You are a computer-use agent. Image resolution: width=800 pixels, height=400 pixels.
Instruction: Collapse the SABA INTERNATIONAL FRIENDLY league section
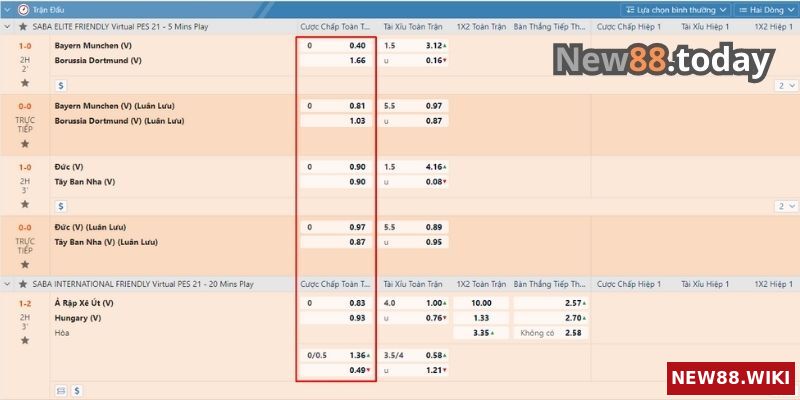pos(7,284)
